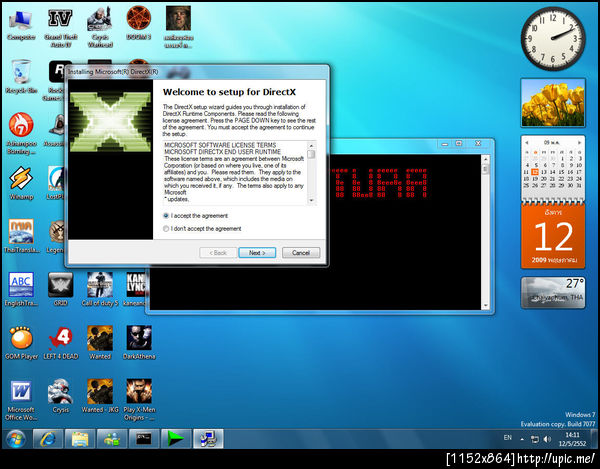
Task: Open Windows Live Messenger taskbar icon
Action: point(112,439)
